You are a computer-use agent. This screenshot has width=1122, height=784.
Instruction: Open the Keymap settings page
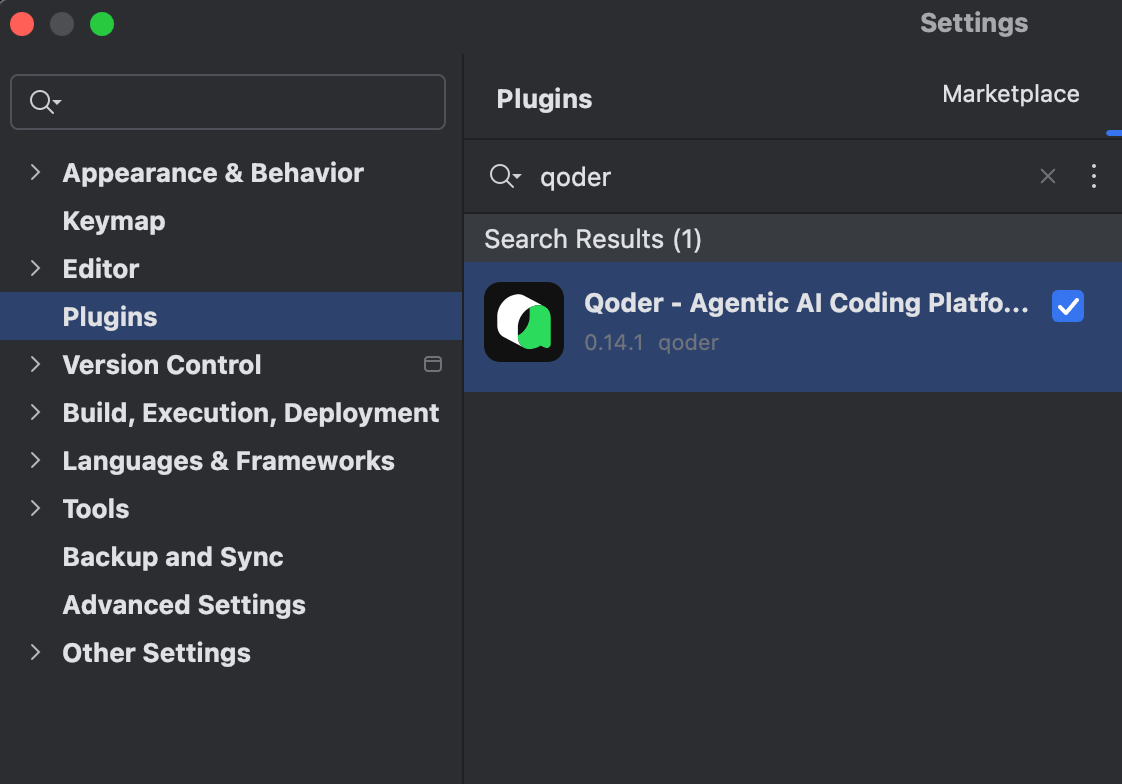(x=114, y=221)
